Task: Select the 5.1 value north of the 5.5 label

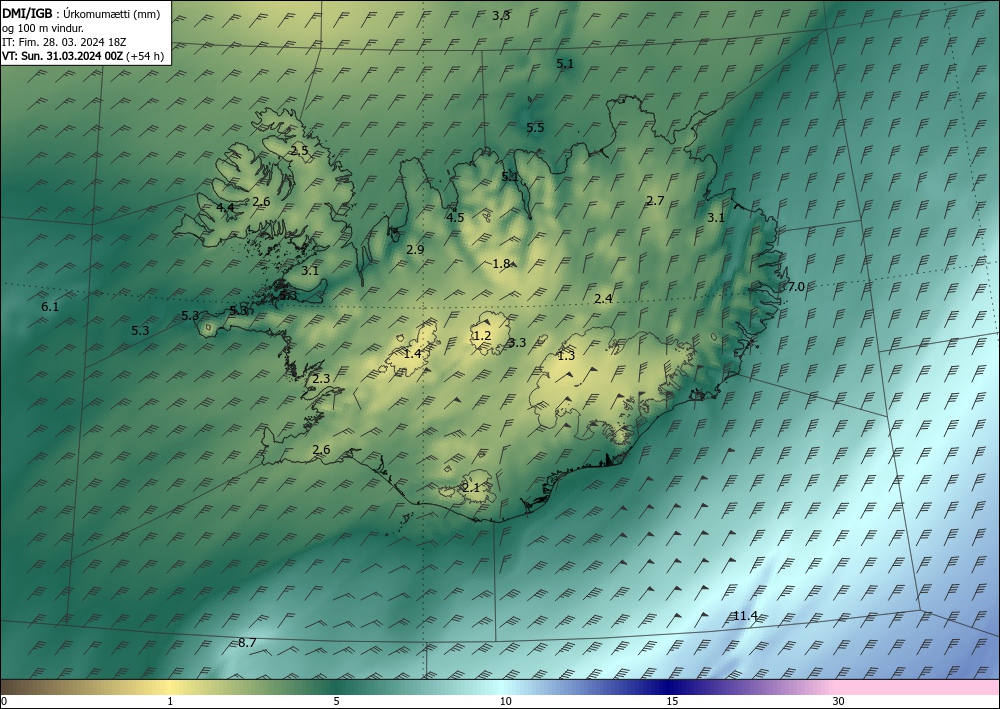Action: pyautogui.click(x=565, y=63)
